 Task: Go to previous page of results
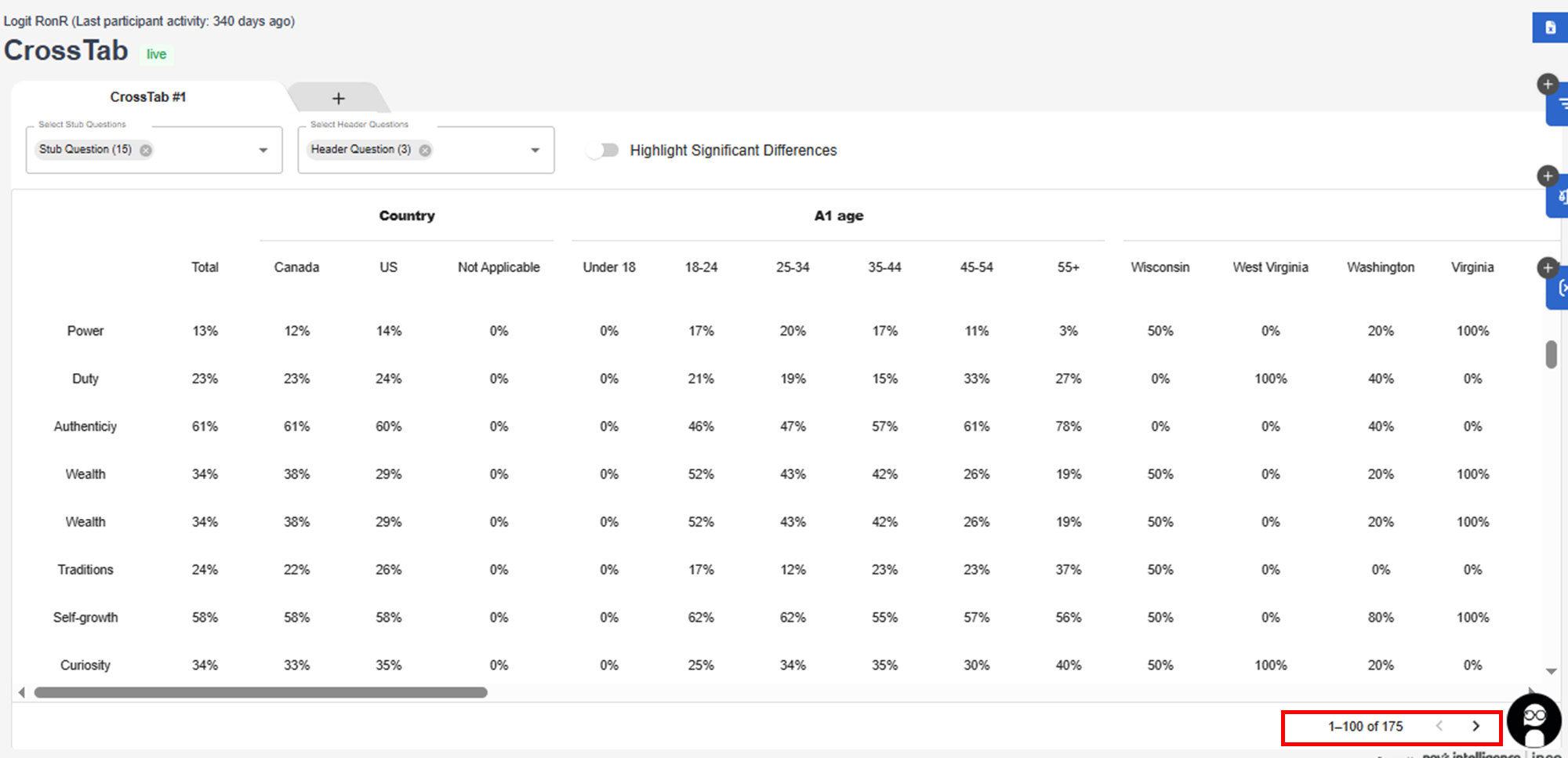coord(1439,727)
